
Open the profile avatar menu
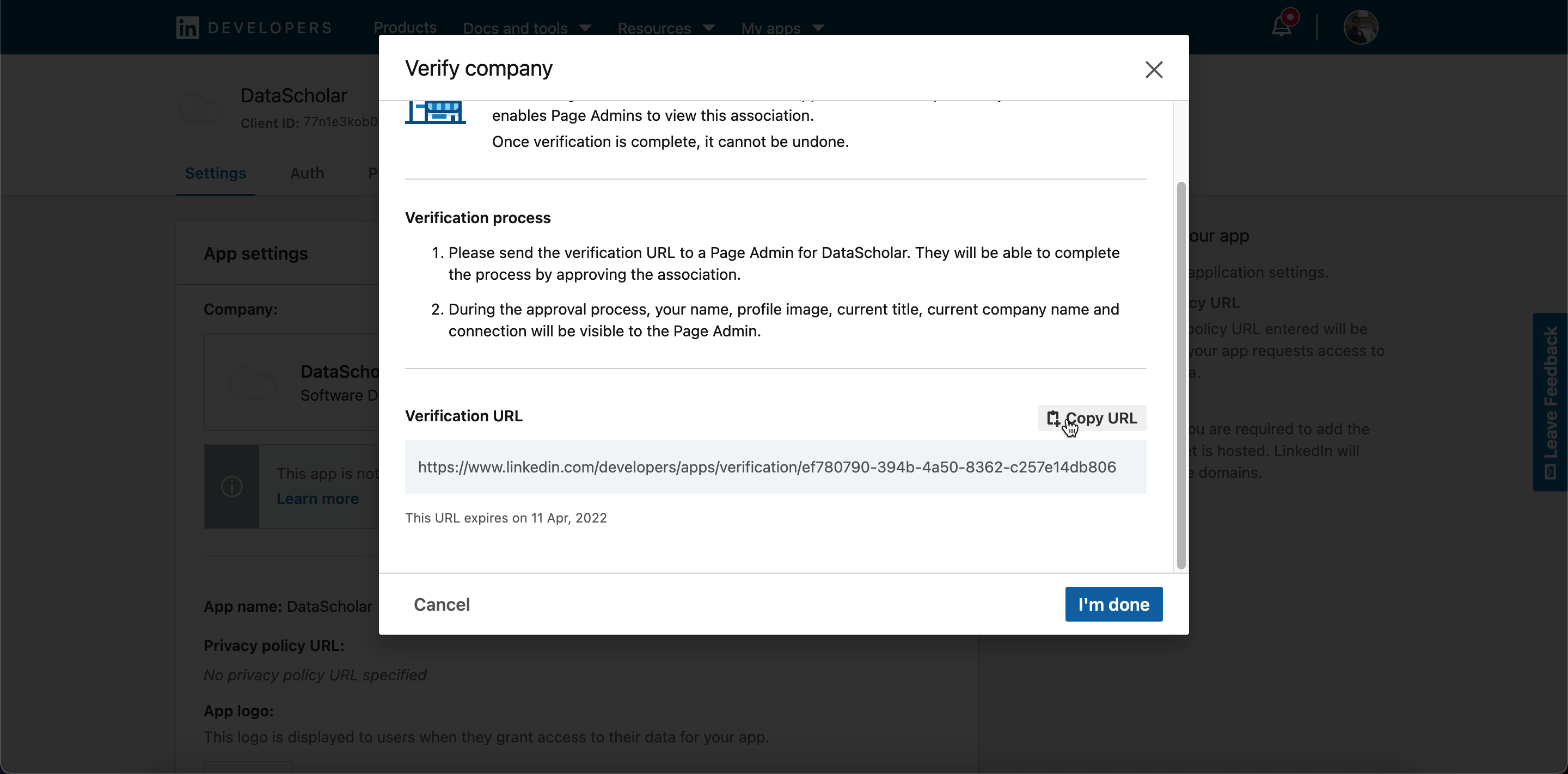click(x=1361, y=27)
